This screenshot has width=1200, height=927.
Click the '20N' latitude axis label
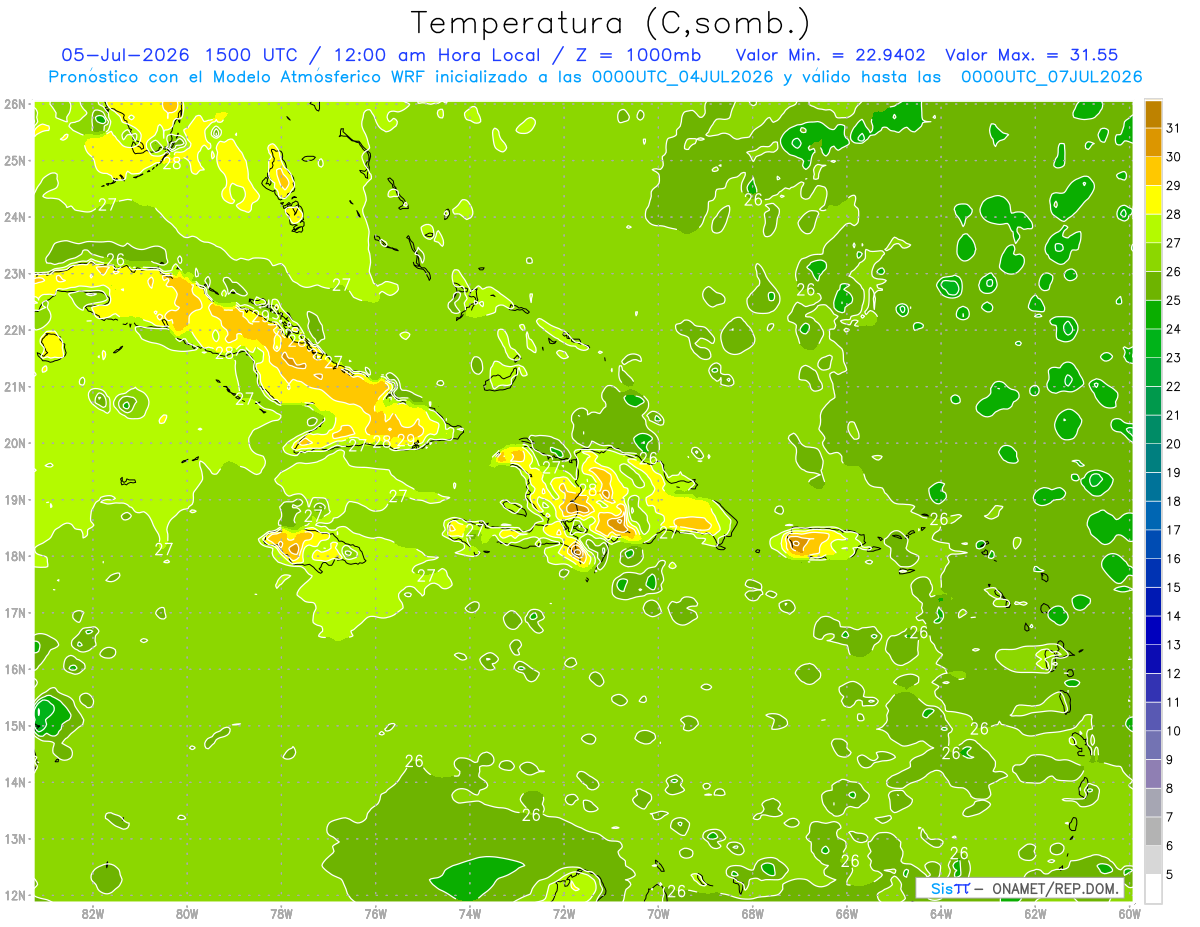pos(14,443)
